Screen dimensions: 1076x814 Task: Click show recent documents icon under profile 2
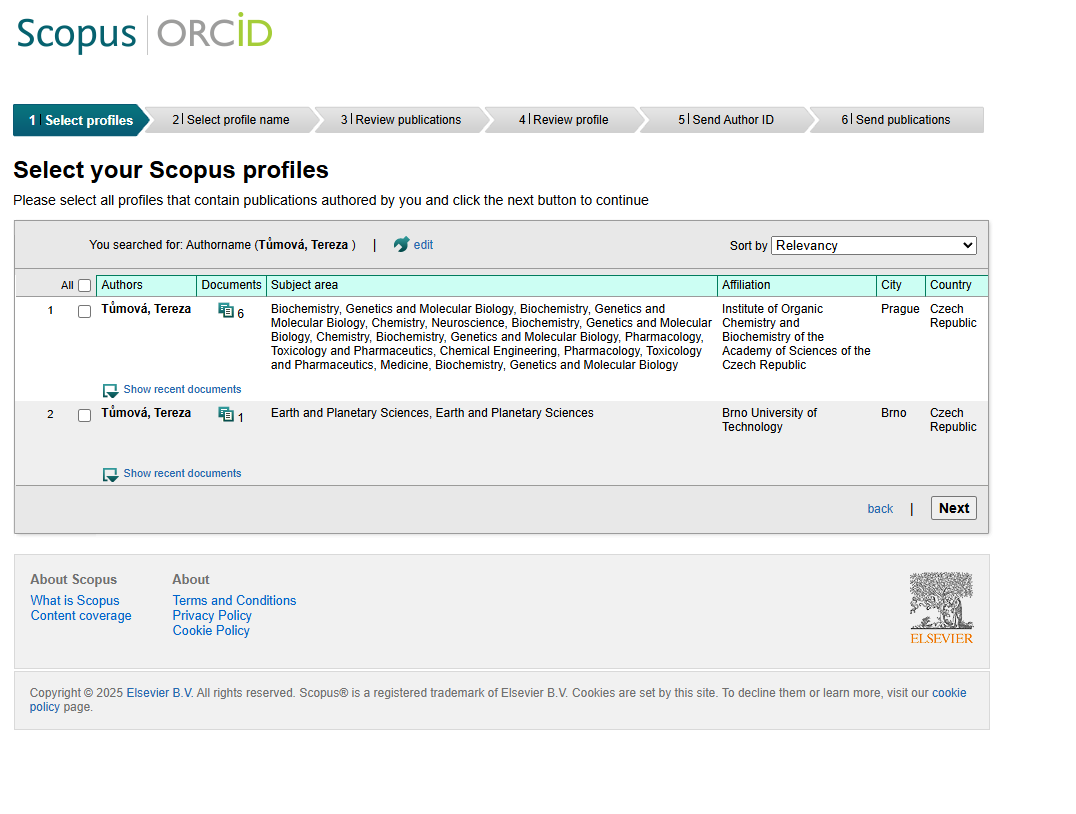(110, 475)
